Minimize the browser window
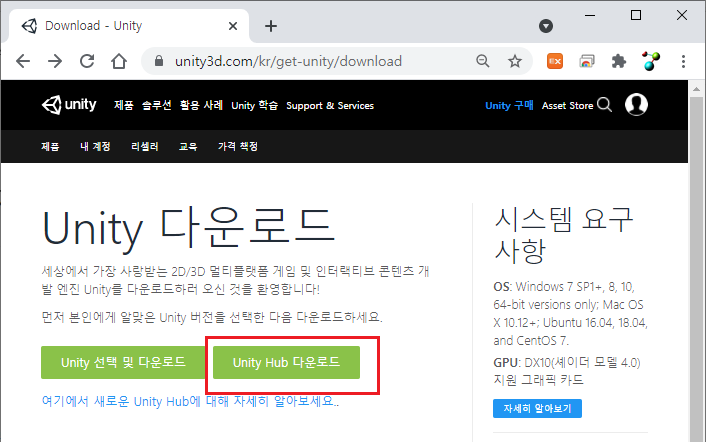The height and width of the screenshot is (442, 706). 590,15
